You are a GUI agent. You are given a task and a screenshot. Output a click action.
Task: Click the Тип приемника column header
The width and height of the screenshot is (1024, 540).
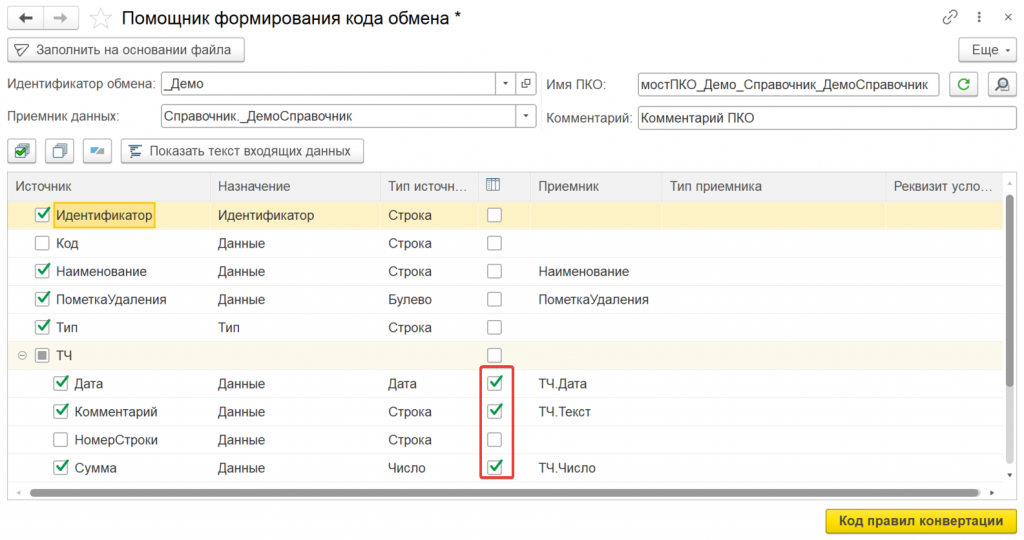[774, 186]
